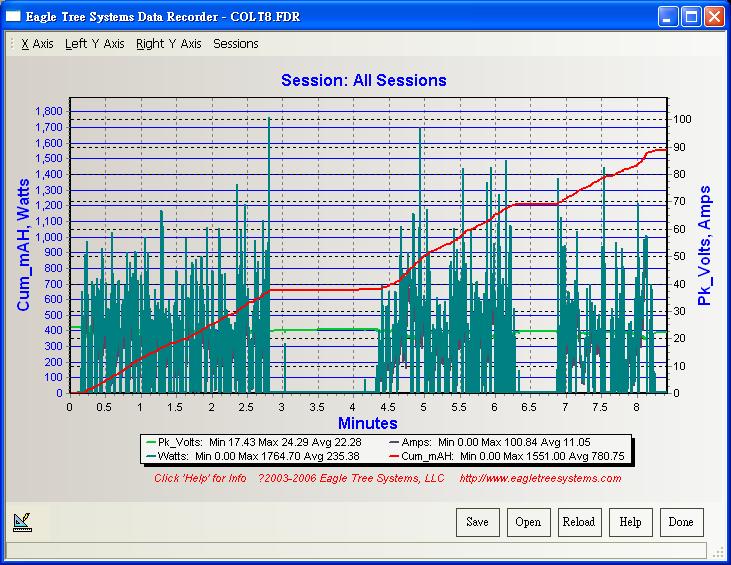Click the chart tool icon at bottom-left
This screenshot has height=565, width=731.
click(20, 520)
